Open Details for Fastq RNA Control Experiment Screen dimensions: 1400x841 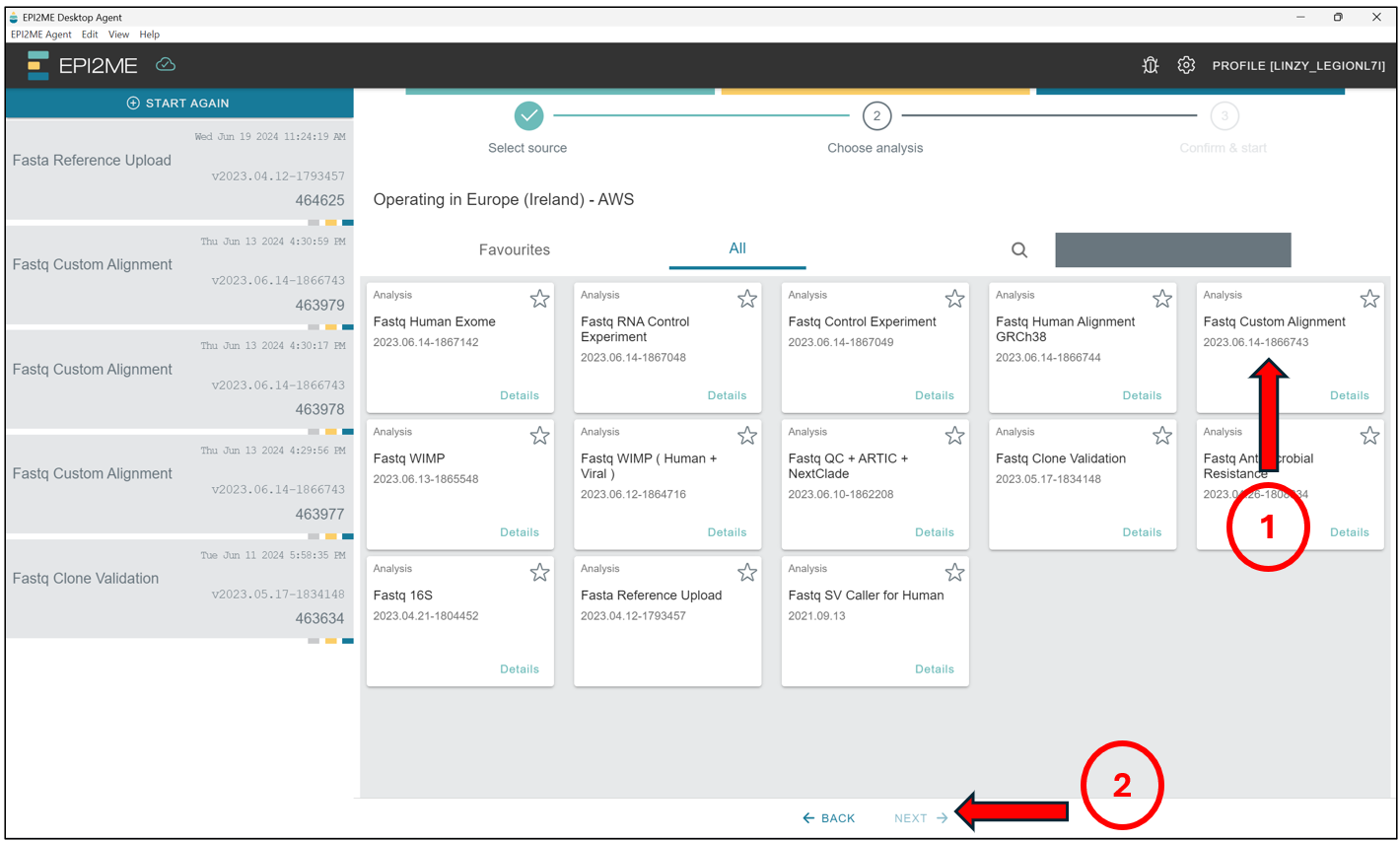click(727, 395)
